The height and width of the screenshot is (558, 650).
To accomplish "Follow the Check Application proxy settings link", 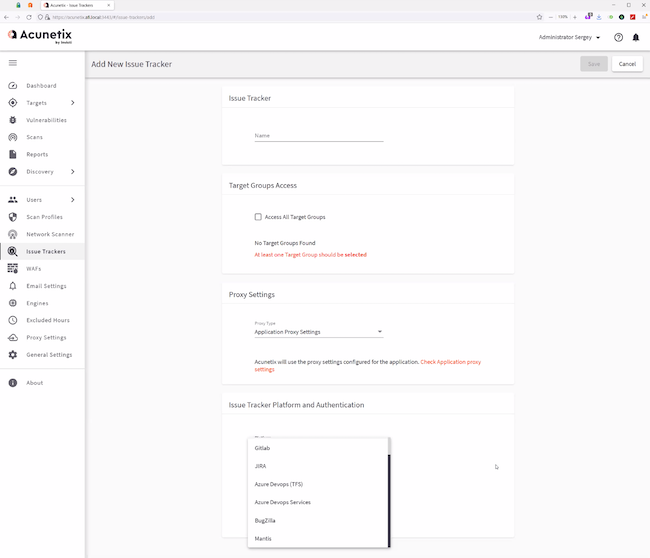I will pyautogui.click(x=450, y=362).
